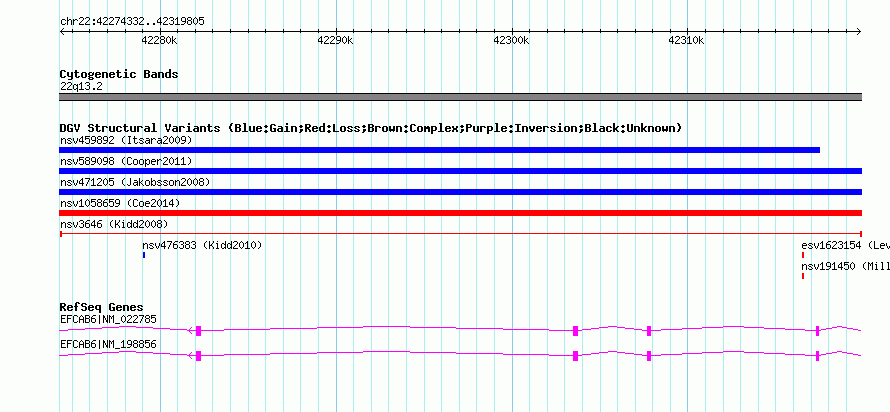Select the thick red nsv1058659 loss bar

coord(460,213)
